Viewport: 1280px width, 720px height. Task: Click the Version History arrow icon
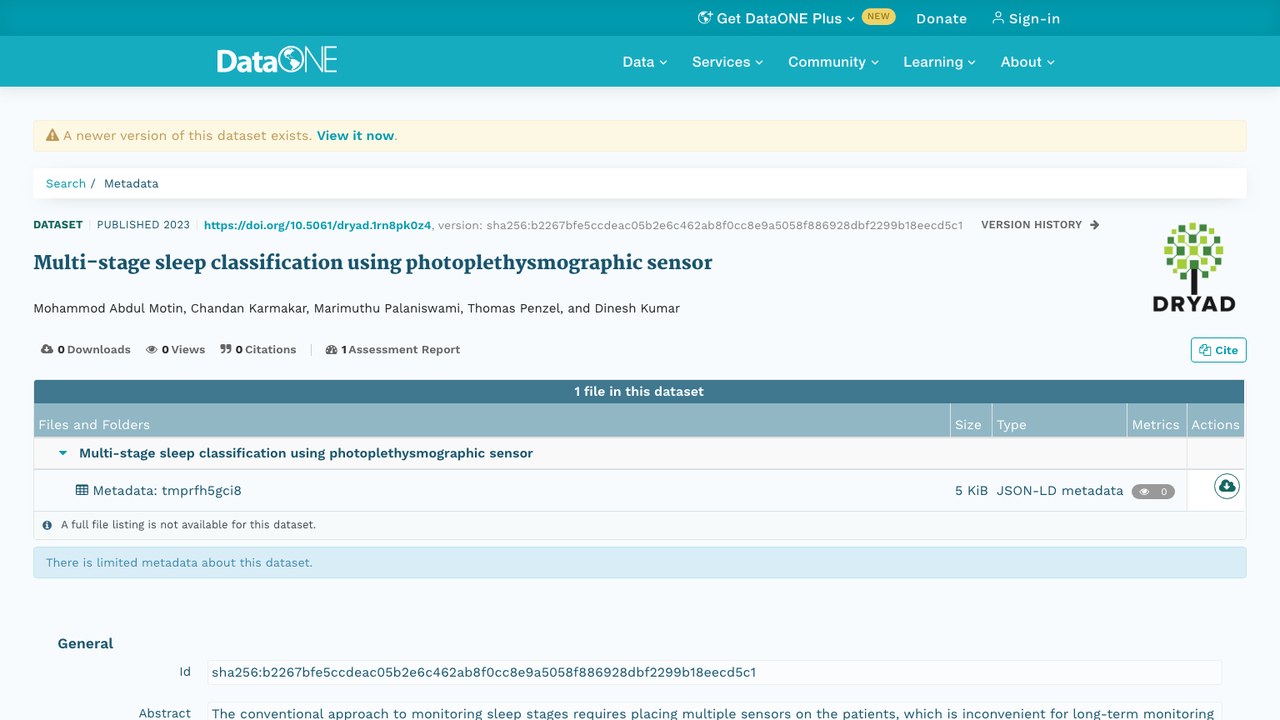tap(1094, 225)
